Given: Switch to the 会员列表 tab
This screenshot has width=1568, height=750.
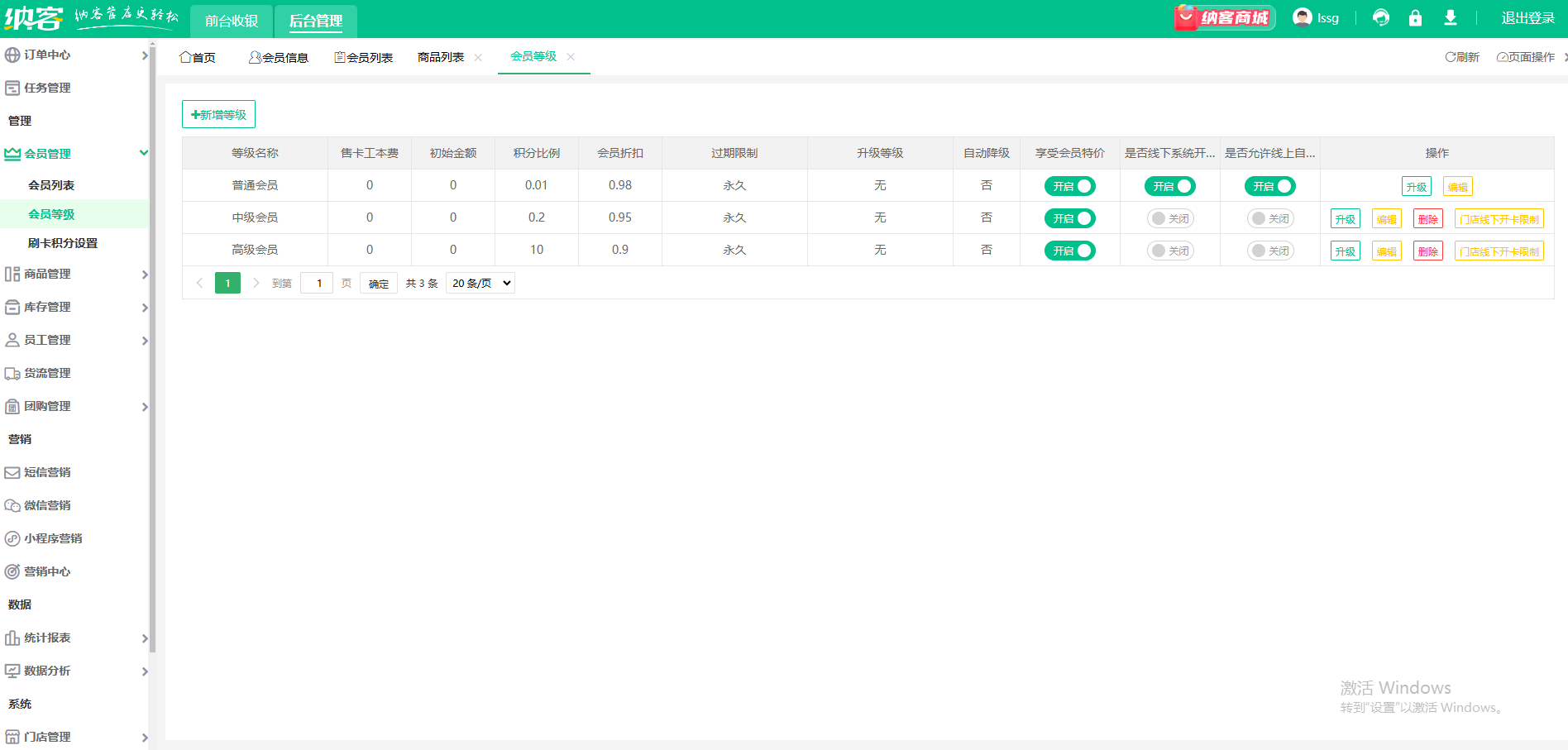Looking at the screenshot, I should click(363, 57).
